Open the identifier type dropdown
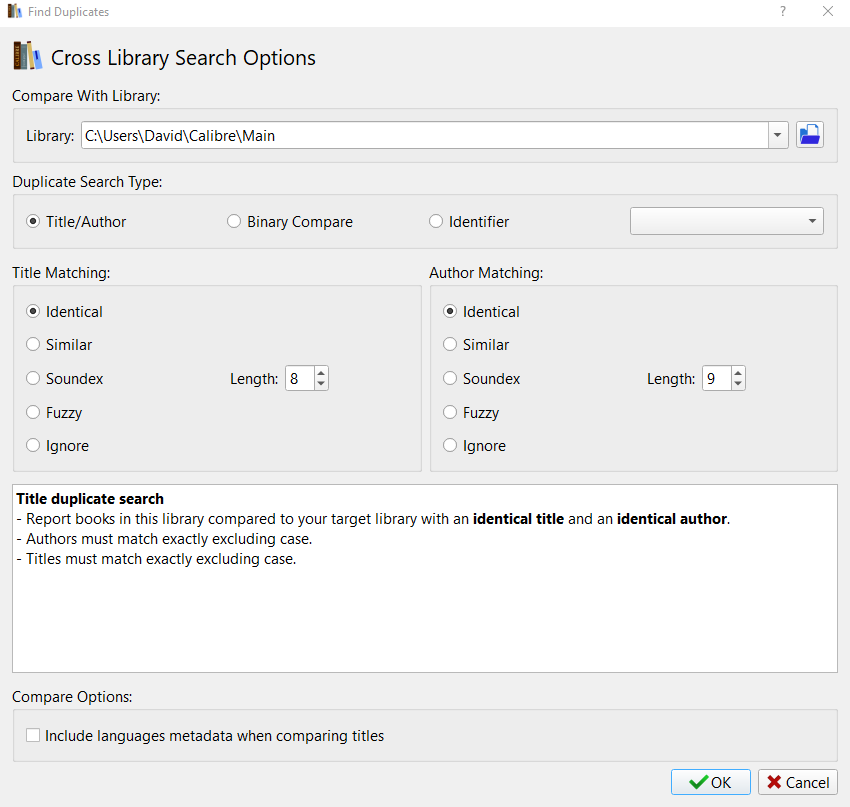Viewport: 850px width, 807px height. 726,221
